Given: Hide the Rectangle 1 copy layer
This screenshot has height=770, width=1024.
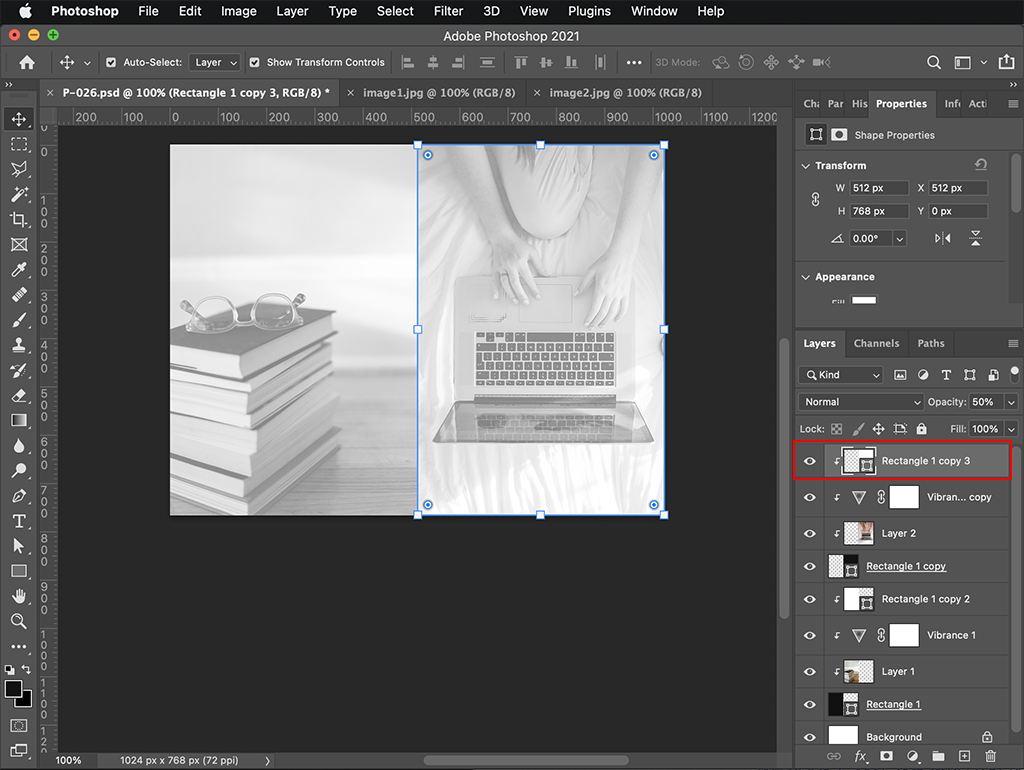Looking at the screenshot, I should point(810,566).
